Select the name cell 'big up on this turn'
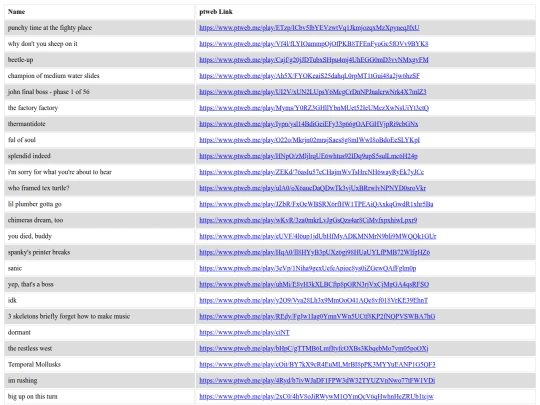The image size is (540, 405). point(100,396)
